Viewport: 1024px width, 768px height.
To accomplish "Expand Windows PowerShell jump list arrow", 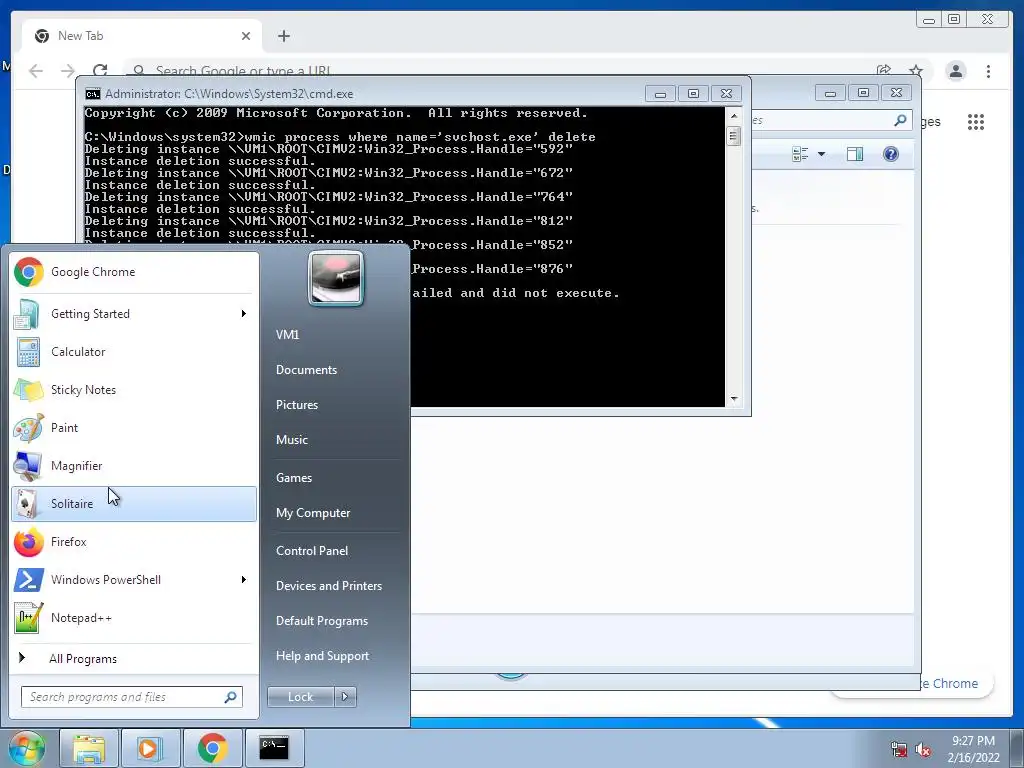I will tap(244, 579).
